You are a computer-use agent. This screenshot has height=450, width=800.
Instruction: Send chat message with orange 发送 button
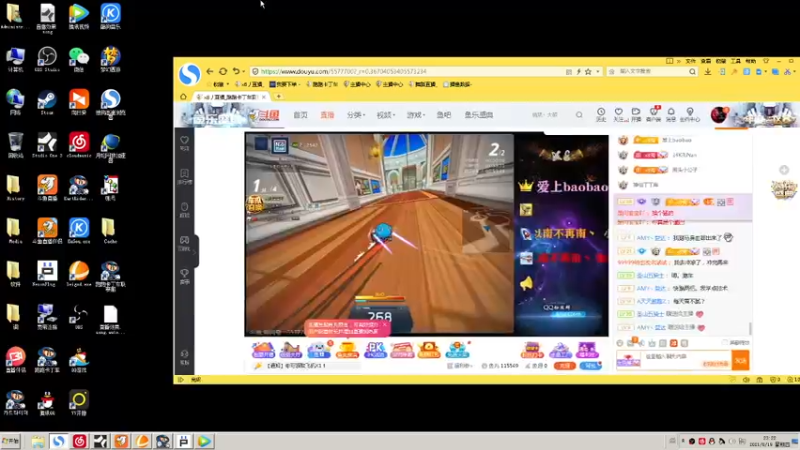[x=740, y=360]
